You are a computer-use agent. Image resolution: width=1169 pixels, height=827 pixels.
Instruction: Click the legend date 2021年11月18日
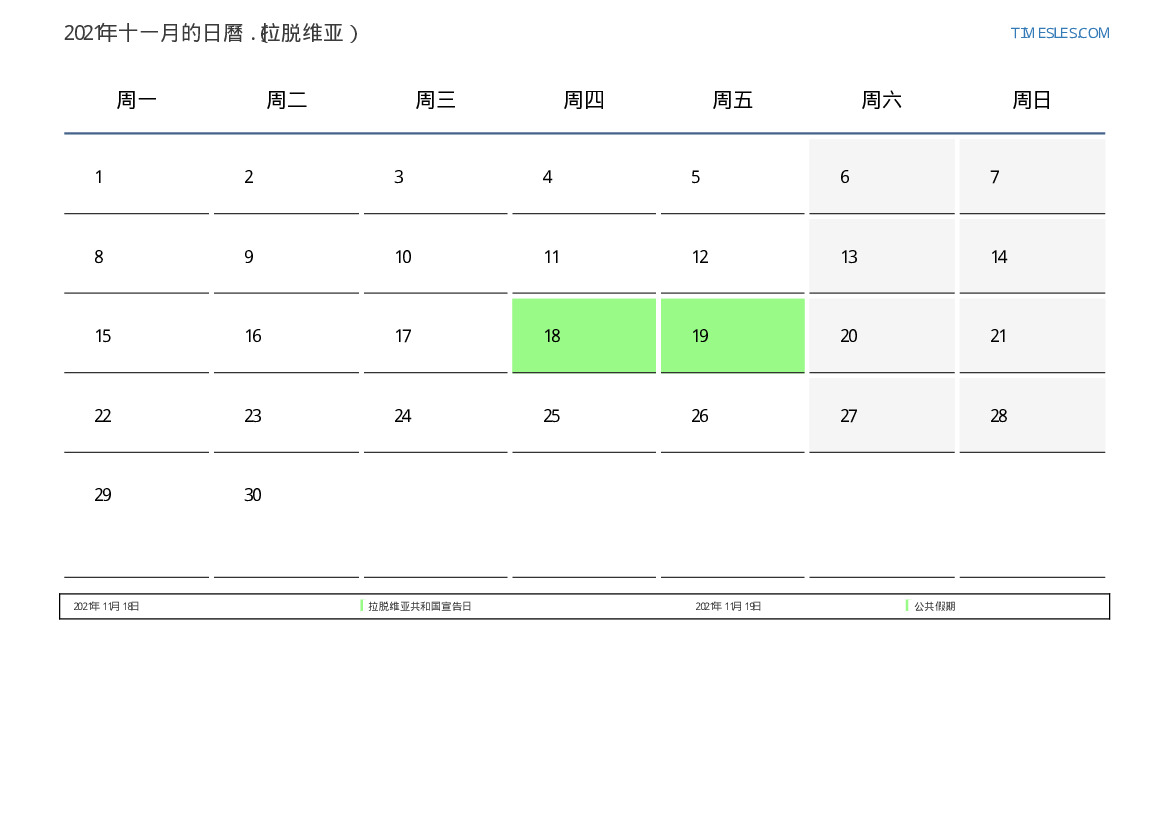106,606
